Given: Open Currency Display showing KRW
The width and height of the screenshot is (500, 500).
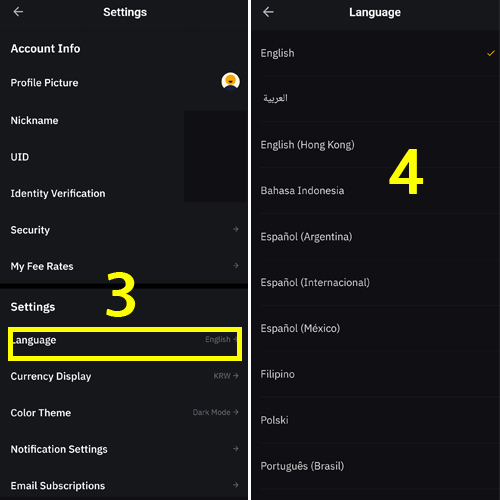Looking at the screenshot, I should click(124, 376).
